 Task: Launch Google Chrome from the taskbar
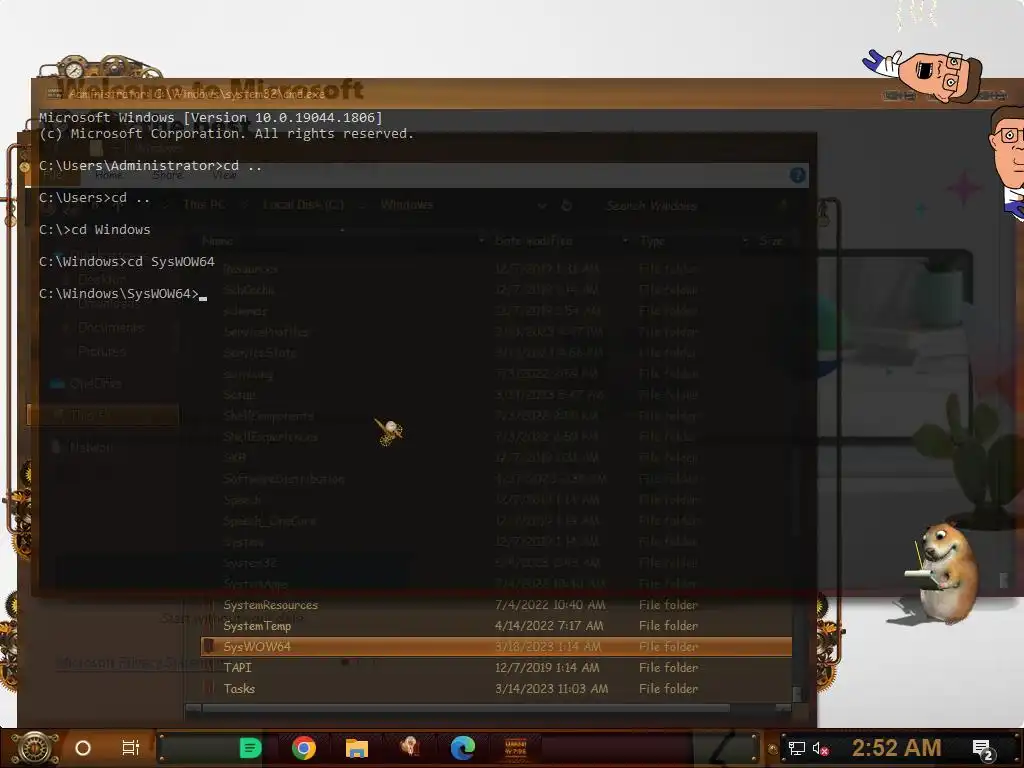point(304,748)
